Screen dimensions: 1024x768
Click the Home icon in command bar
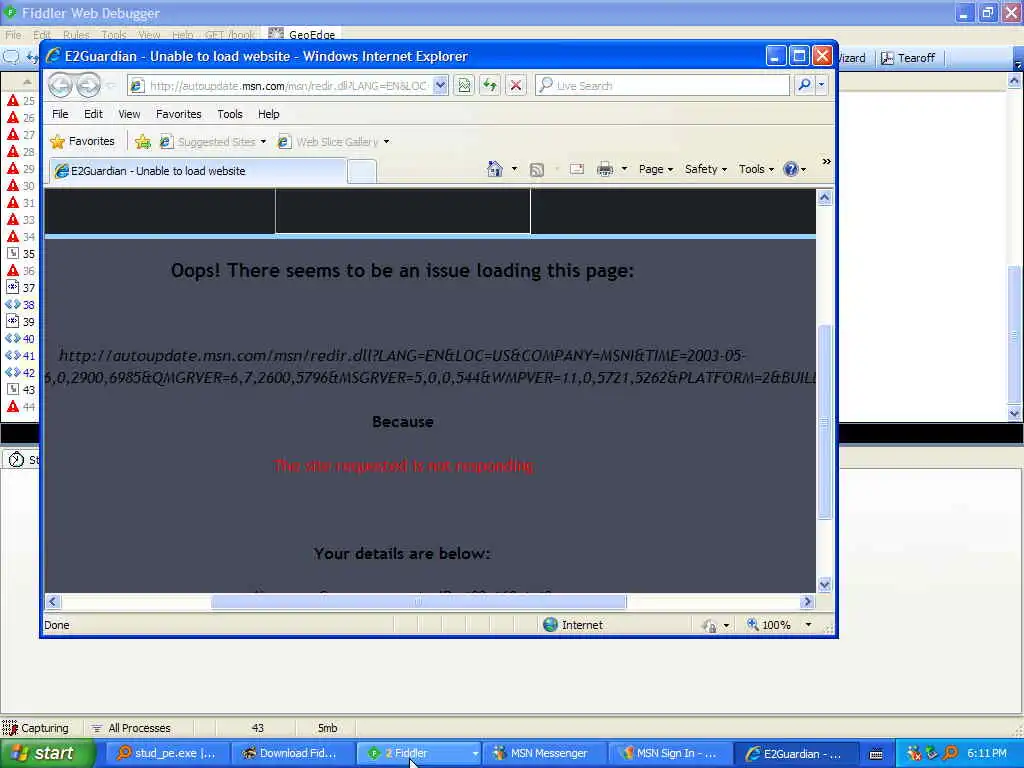point(495,169)
